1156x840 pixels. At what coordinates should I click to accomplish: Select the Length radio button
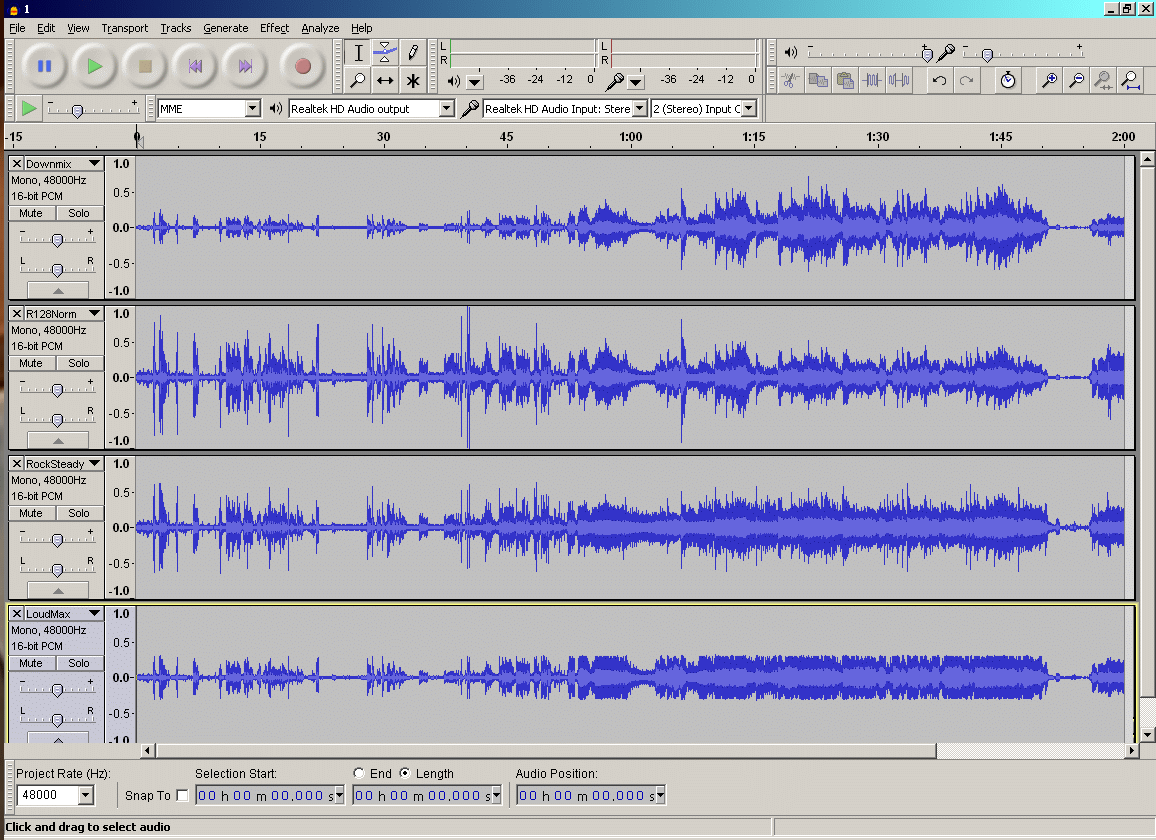pyautogui.click(x=405, y=773)
